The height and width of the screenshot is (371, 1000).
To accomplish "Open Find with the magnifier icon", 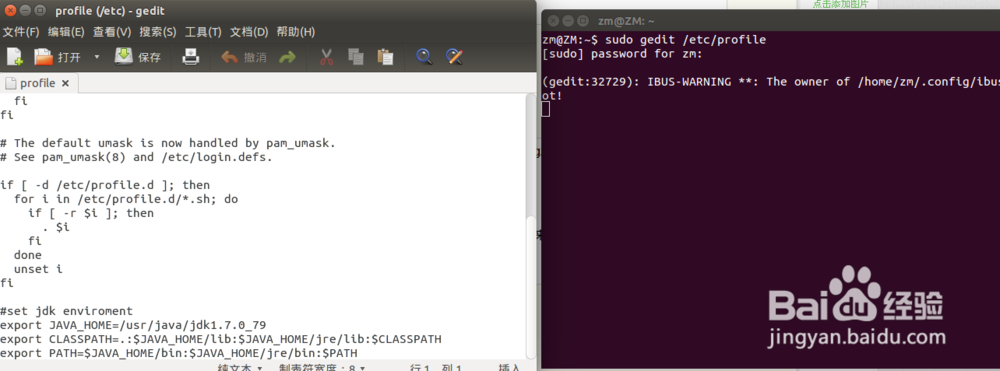I will [424, 57].
